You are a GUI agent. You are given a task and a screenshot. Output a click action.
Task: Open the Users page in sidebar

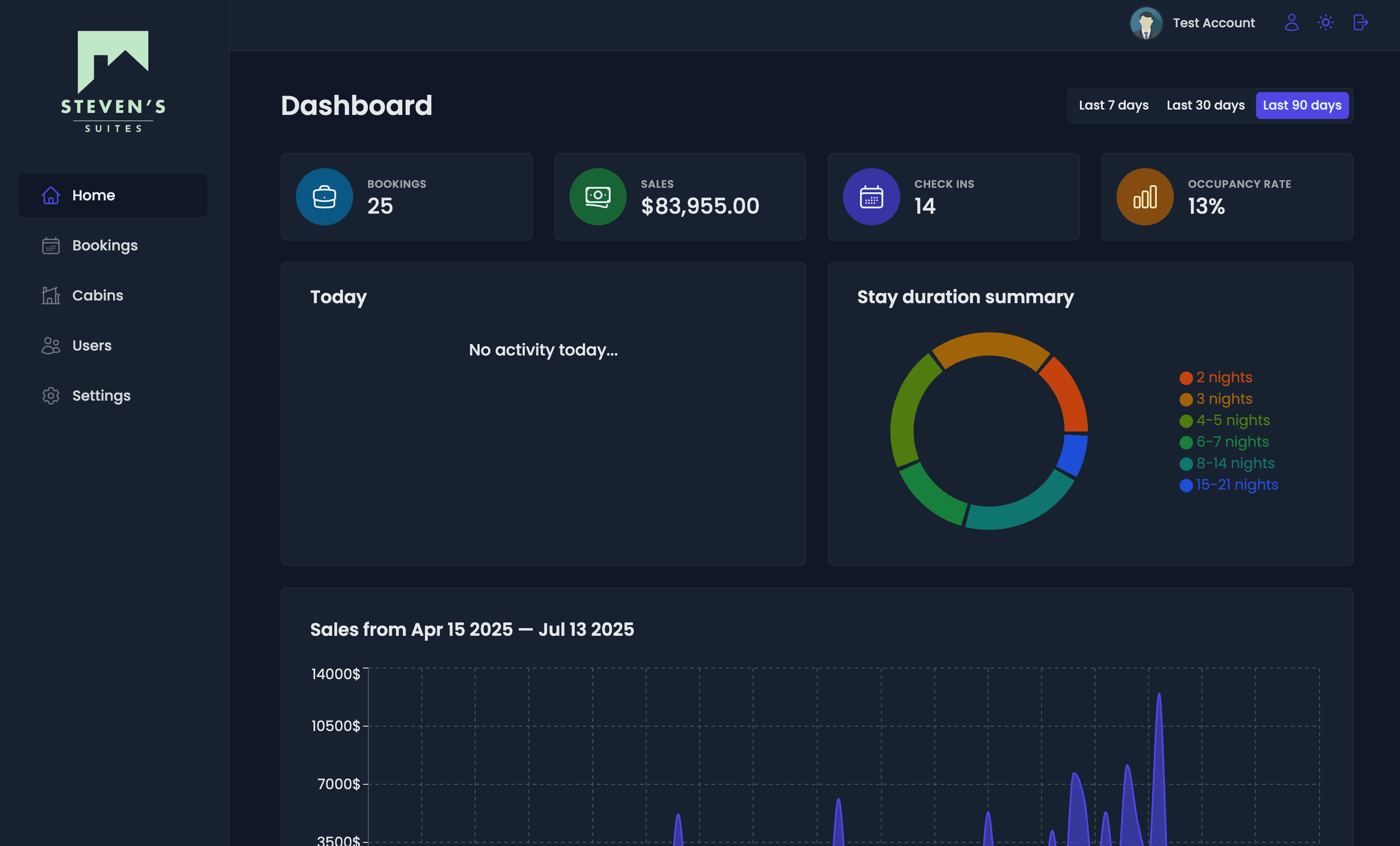[92, 346]
